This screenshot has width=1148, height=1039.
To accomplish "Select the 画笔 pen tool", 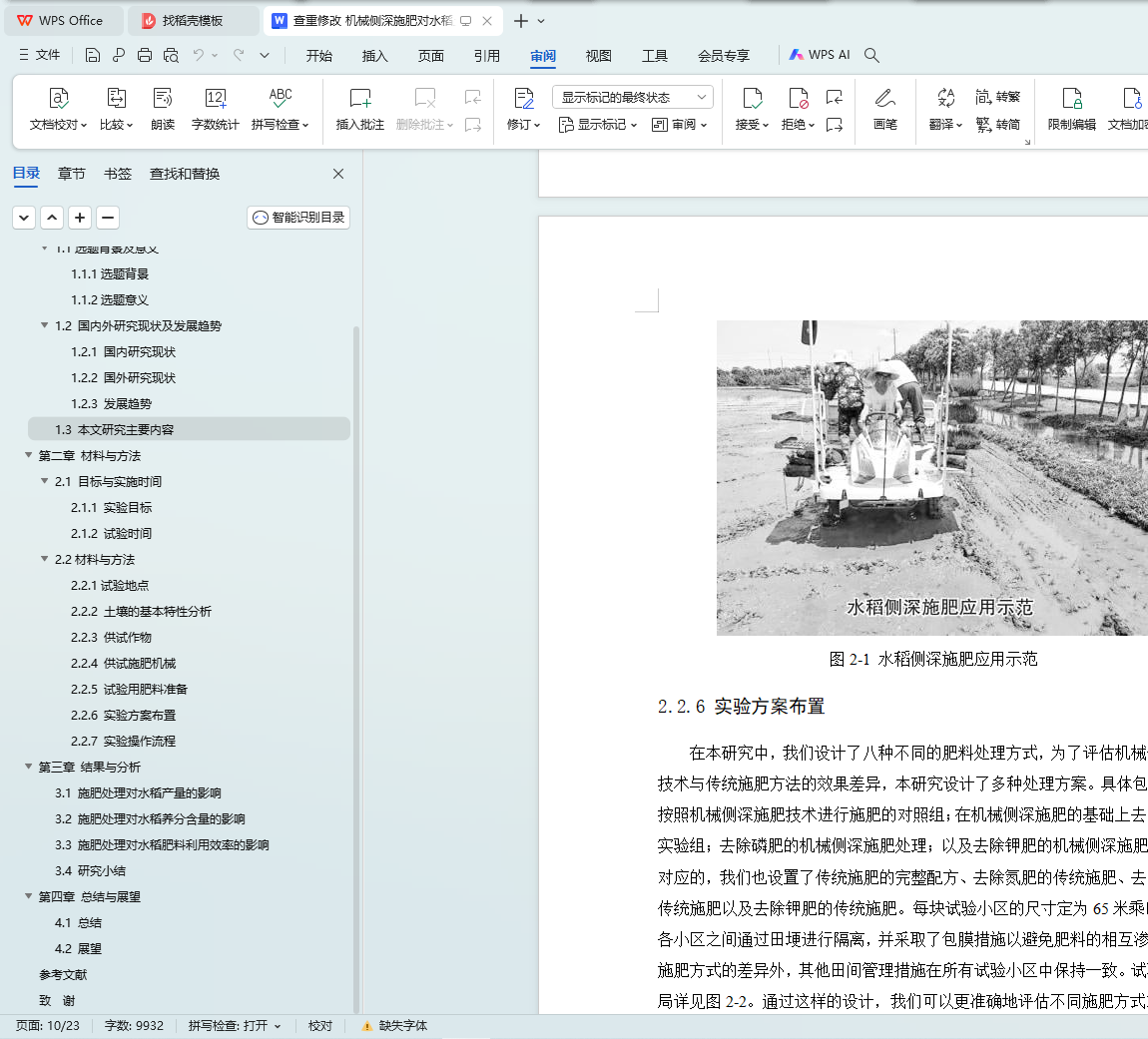I will coord(884,99).
